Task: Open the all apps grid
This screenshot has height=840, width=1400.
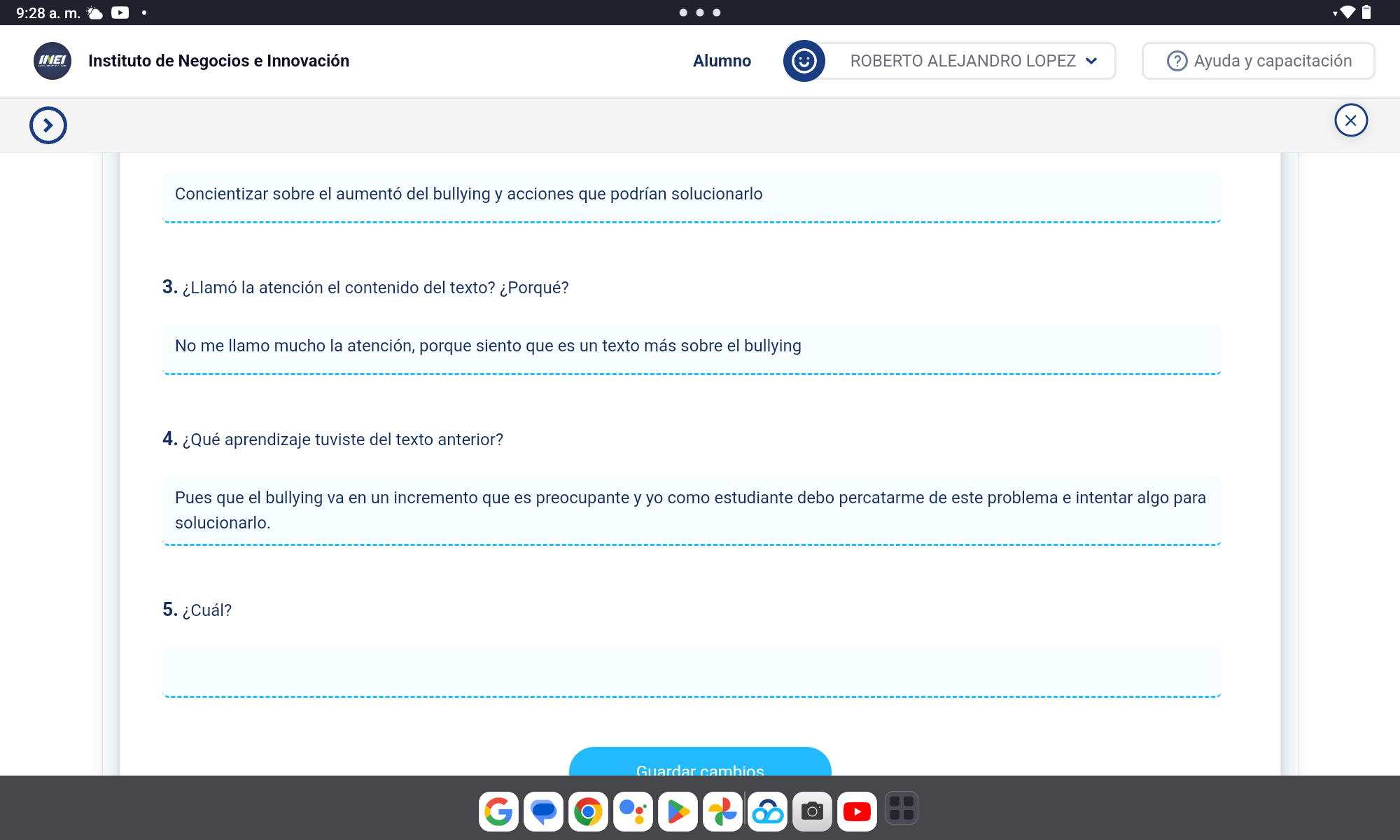Action: click(x=902, y=808)
